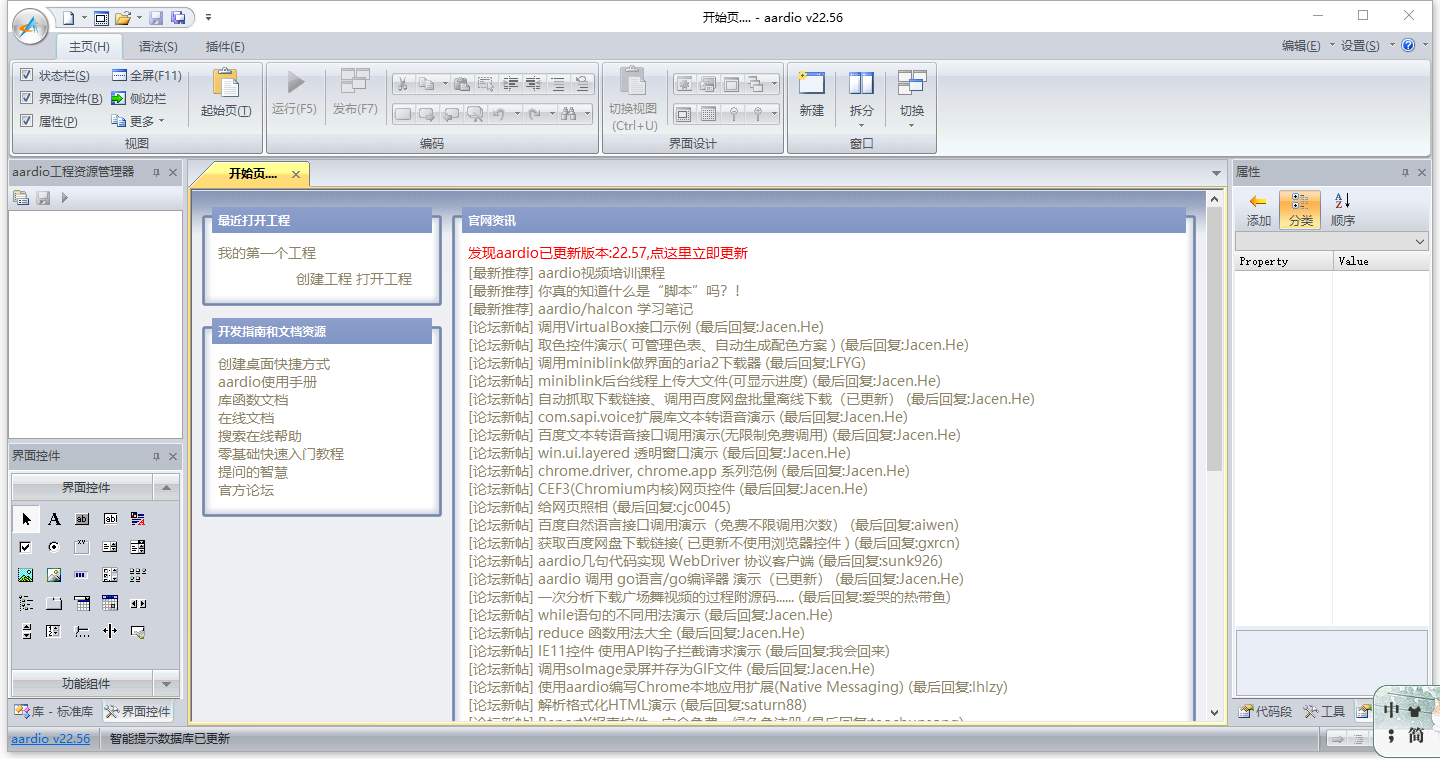Open the quick access customize dropdown arrow
The width and height of the screenshot is (1440, 759).
(208, 17)
